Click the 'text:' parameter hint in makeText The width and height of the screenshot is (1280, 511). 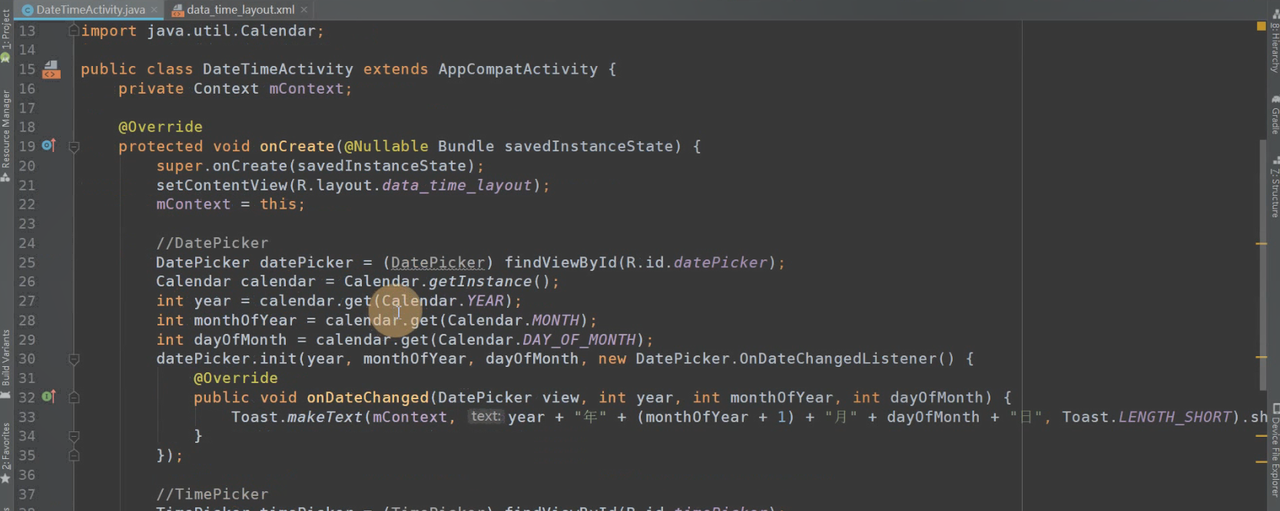click(485, 417)
